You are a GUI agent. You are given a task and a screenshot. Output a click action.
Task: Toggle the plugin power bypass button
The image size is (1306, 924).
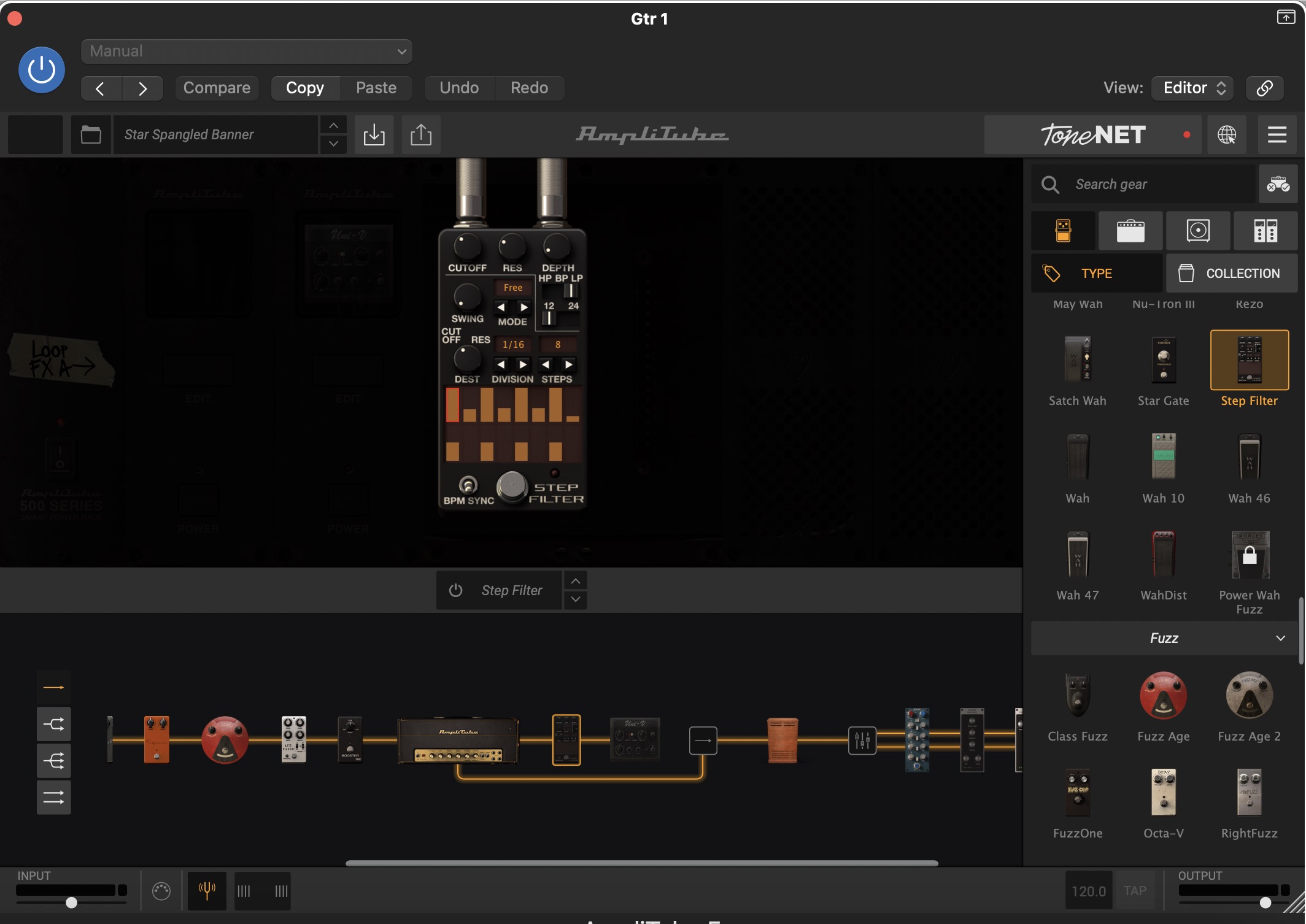click(42, 70)
